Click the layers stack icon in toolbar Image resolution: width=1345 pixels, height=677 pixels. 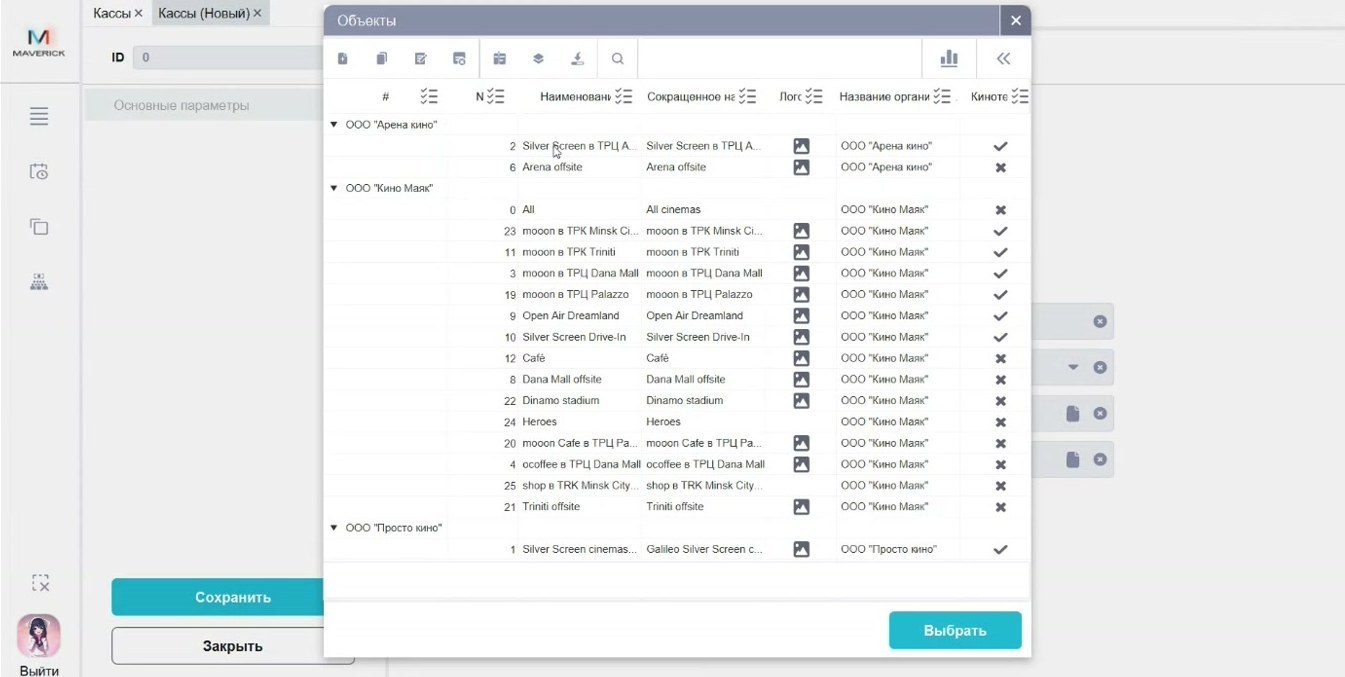coord(538,59)
